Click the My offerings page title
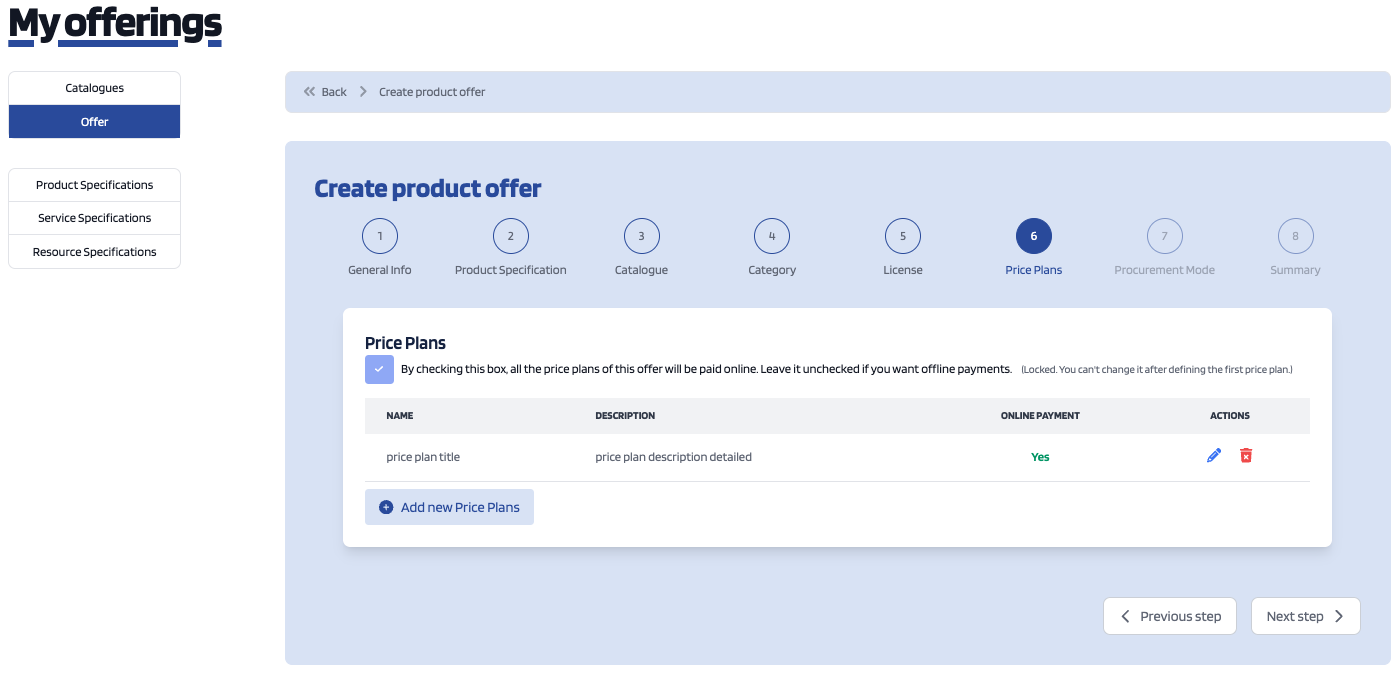Image resolution: width=1400 pixels, height=673 pixels. click(115, 25)
